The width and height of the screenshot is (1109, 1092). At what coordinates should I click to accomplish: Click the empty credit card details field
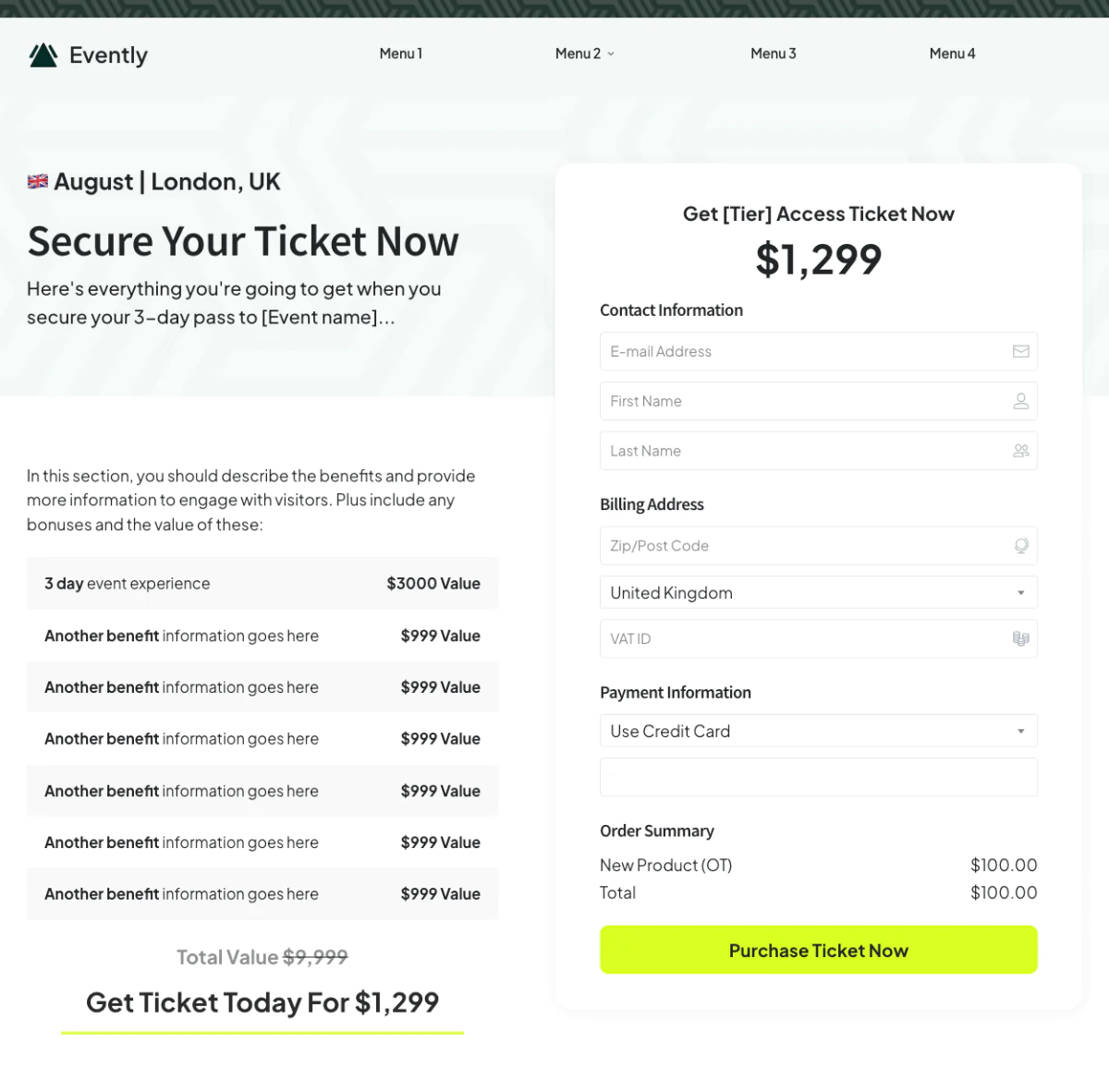[819, 777]
